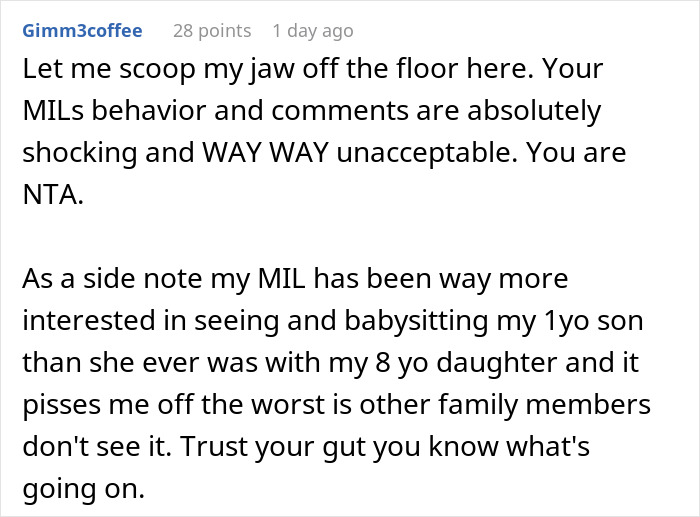Click the "1 day ago" comment timestamp
Image resolution: width=700 pixels, height=517 pixels.
311,31
